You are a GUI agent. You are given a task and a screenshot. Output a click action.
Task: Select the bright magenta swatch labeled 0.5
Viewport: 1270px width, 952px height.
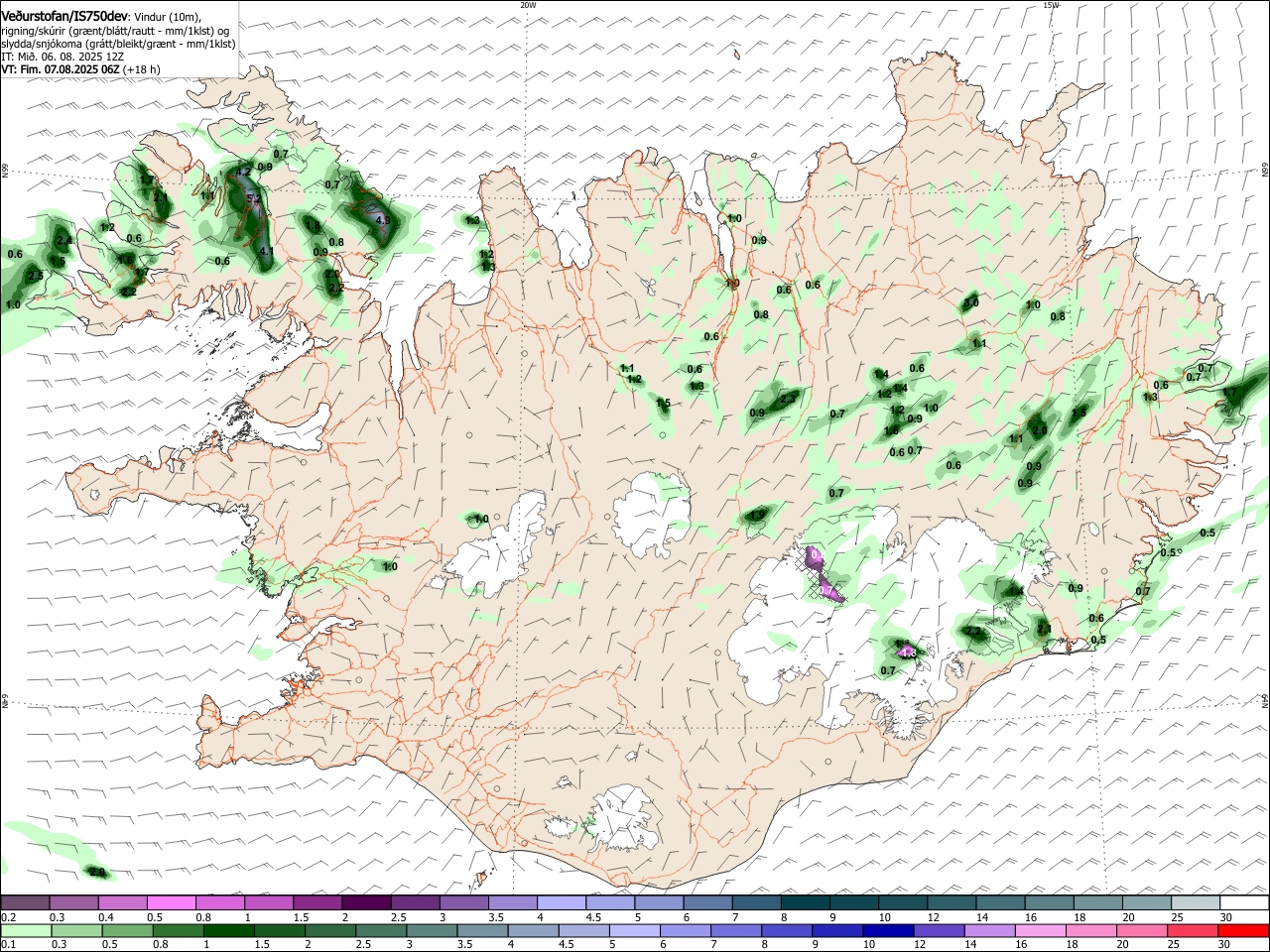pyautogui.click(x=171, y=903)
